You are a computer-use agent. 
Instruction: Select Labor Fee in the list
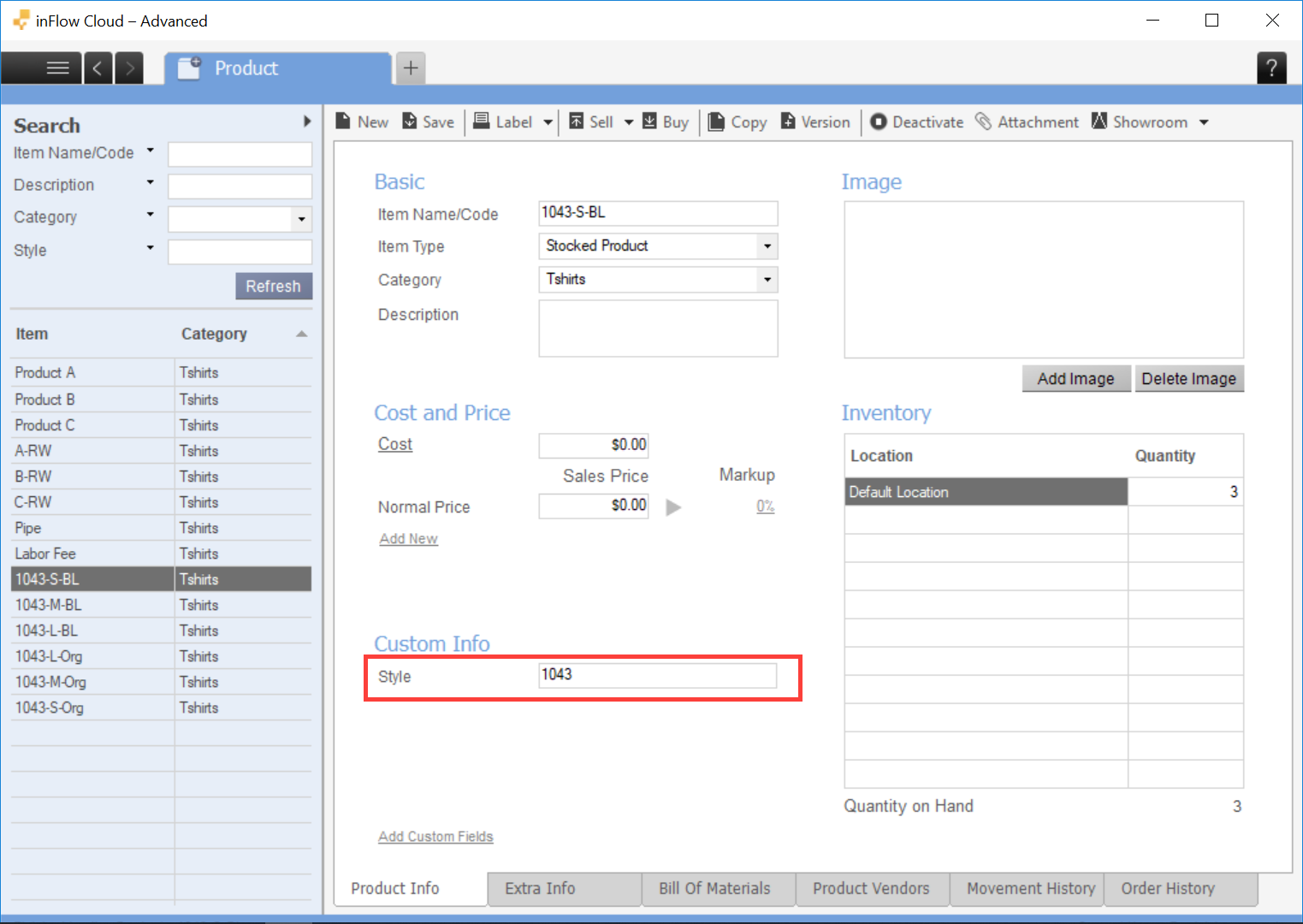(x=161, y=554)
